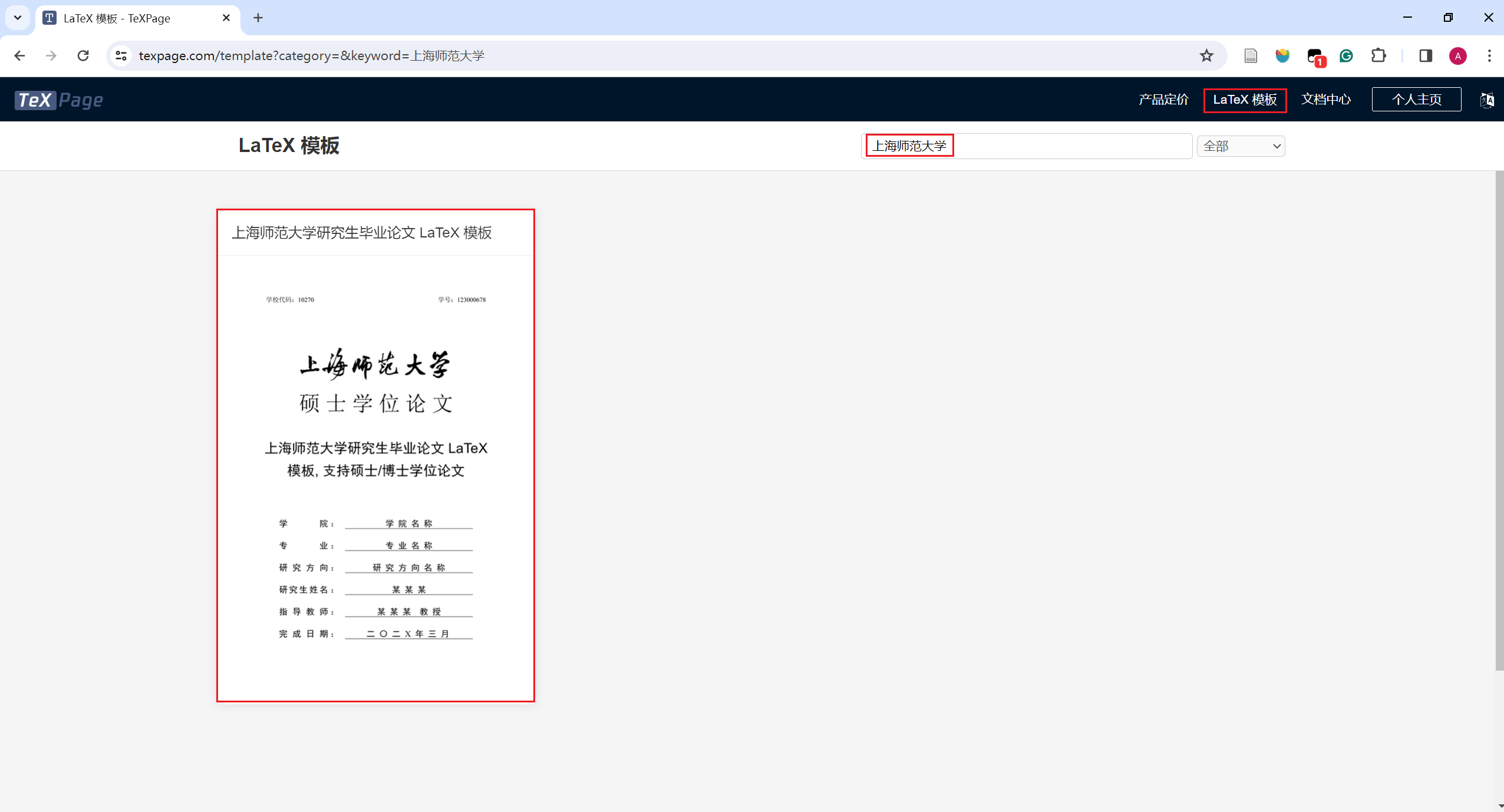The width and height of the screenshot is (1504, 812).
Task: Bookmark this page with star icon
Action: click(x=1206, y=55)
